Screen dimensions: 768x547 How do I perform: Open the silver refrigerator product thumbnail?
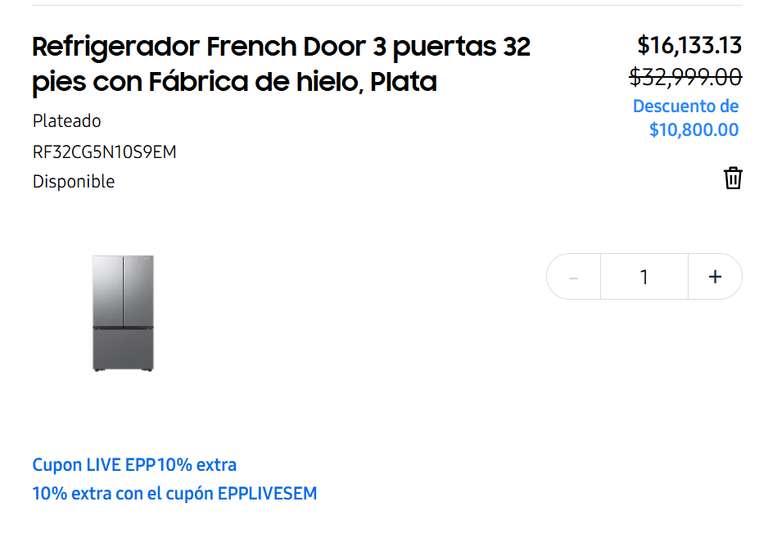[123, 313]
